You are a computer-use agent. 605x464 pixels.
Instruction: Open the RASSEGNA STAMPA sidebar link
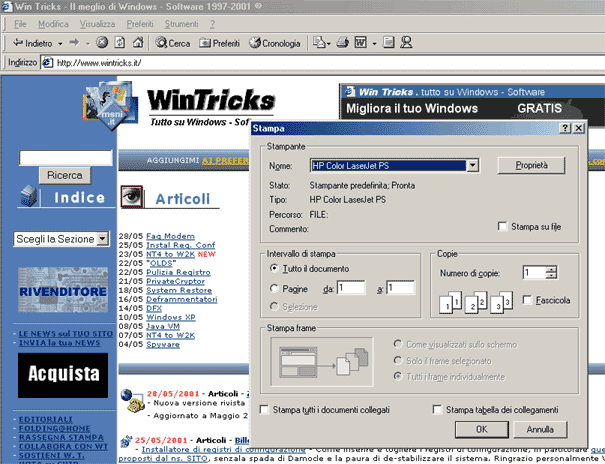point(61,437)
